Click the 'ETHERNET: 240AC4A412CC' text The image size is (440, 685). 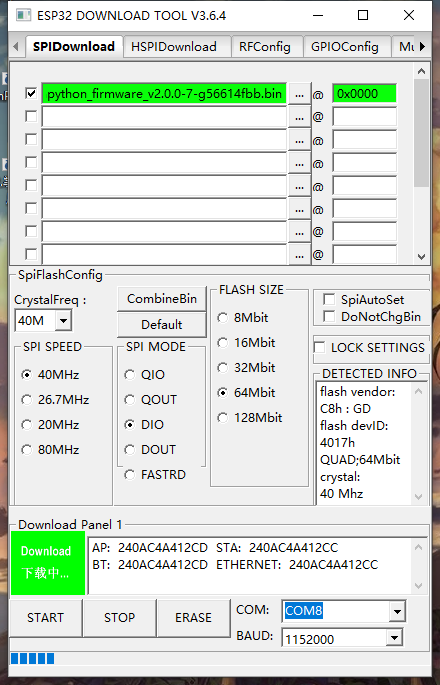point(297,564)
